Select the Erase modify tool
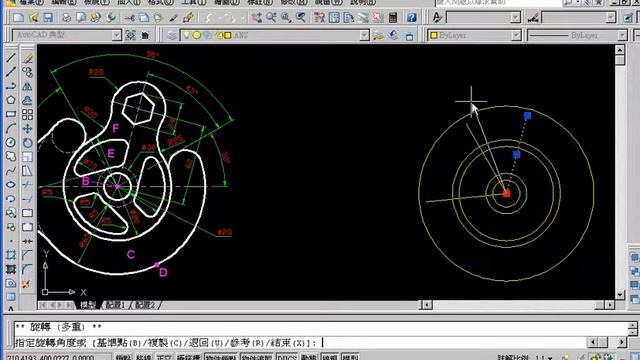The image size is (640, 360). 27,58
